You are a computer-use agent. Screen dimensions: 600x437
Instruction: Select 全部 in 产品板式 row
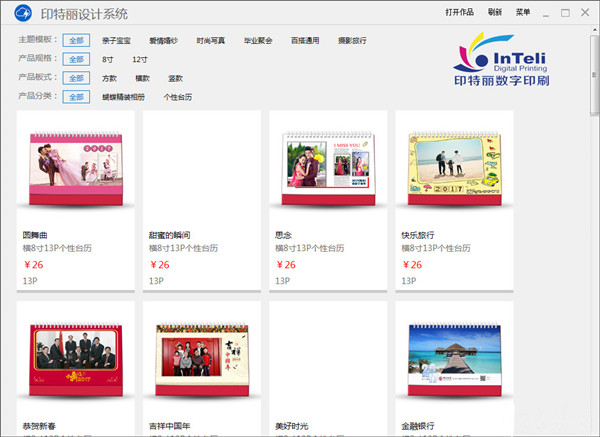pos(76,78)
